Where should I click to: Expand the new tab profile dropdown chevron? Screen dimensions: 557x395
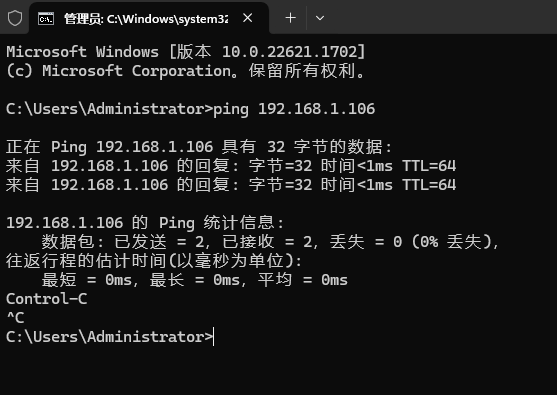tap(320, 18)
